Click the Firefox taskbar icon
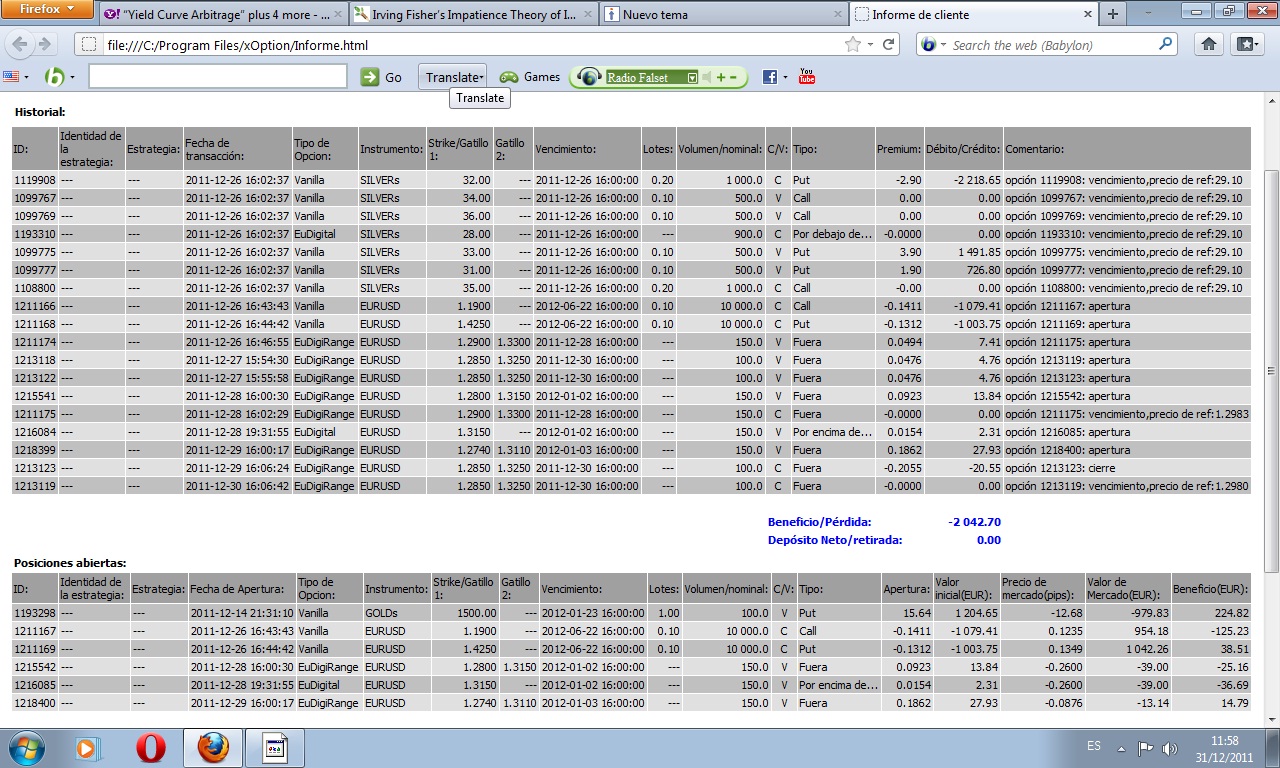The width and height of the screenshot is (1280, 768). [x=213, y=748]
